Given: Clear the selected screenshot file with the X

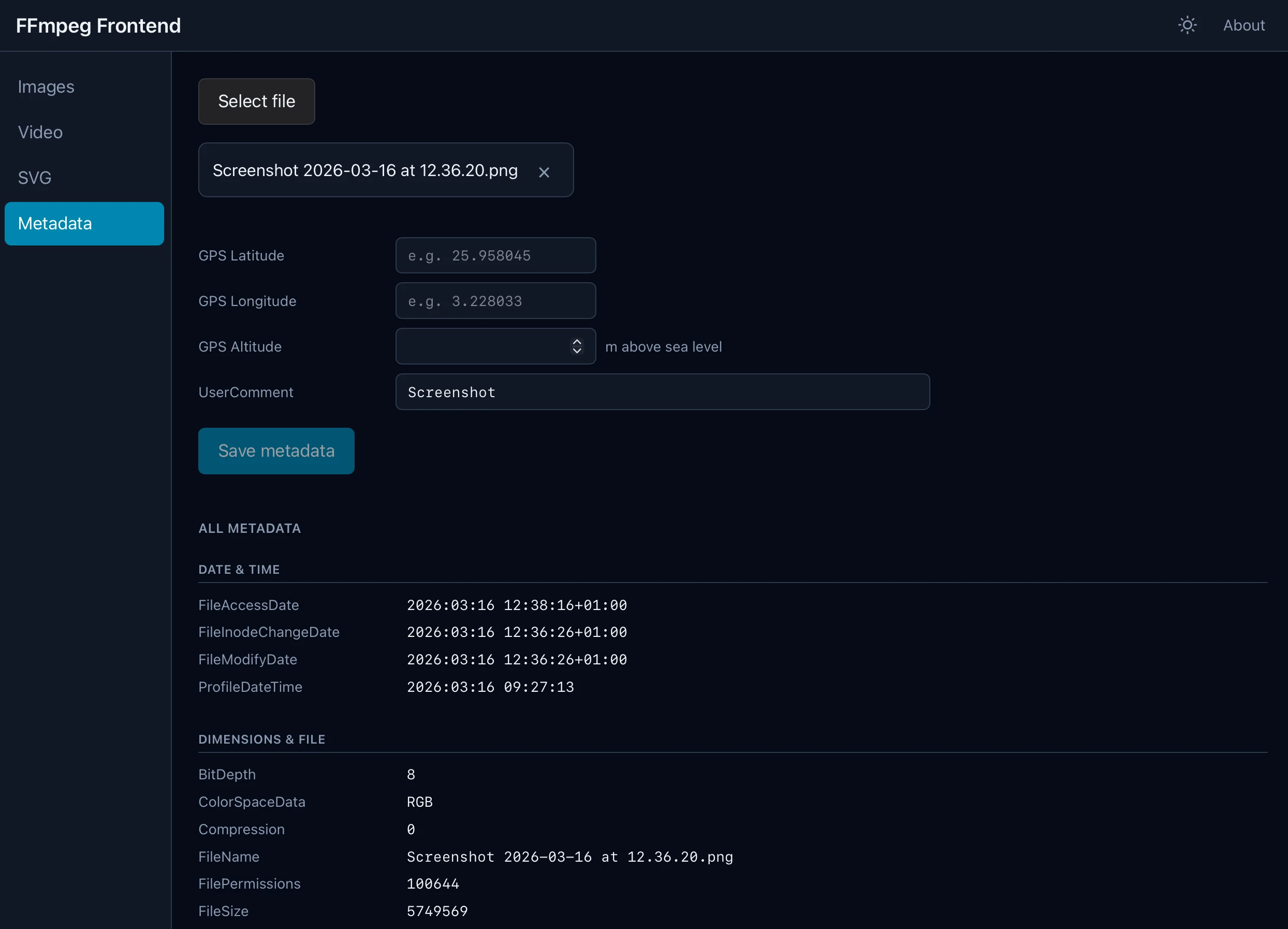Looking at the screenshot, I should point(544,172).
